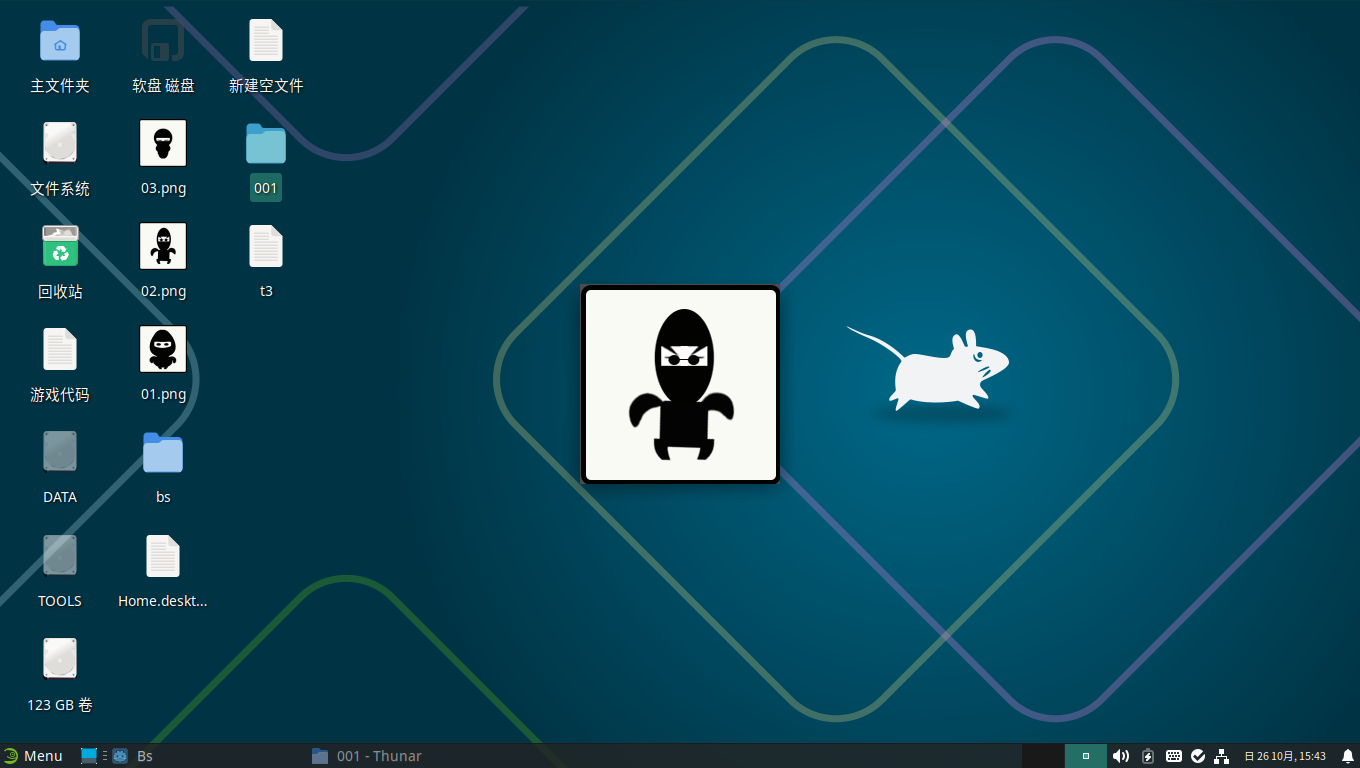Open the clock date display
Image resolution: width=1360 pixels, height=768 pixels.
tap(1284, 756)
